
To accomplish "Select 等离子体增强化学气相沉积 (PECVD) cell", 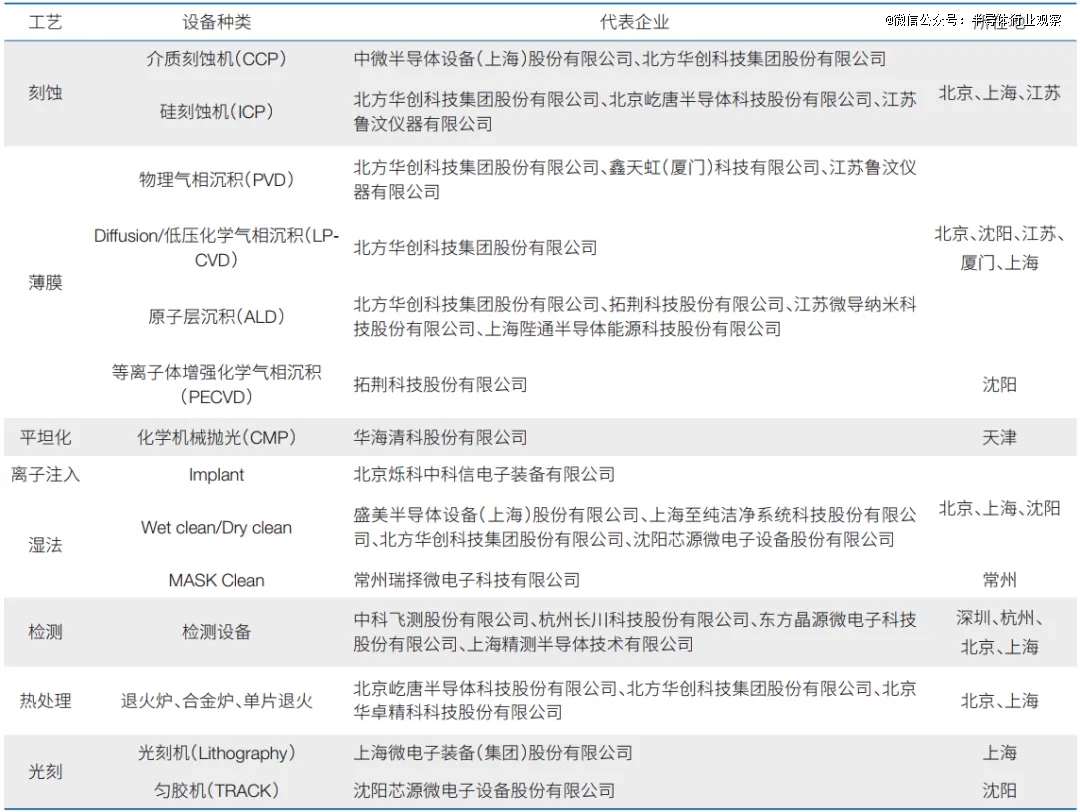I will point(216,384).
